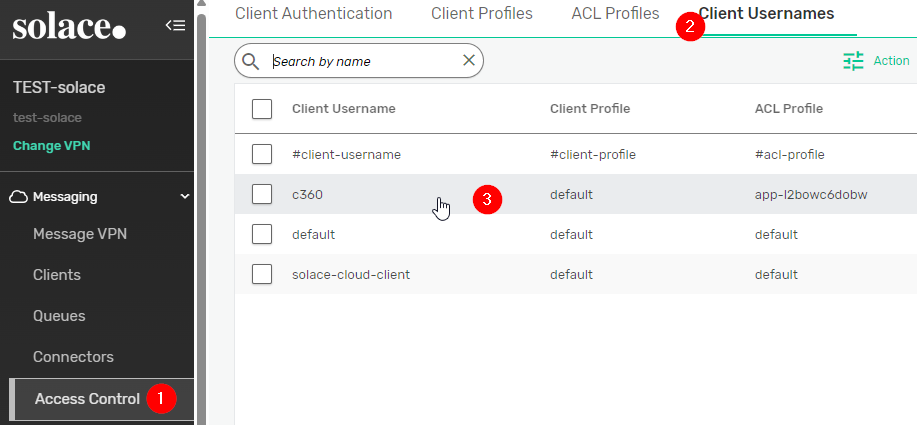The height and width of the screenshot is (425, 917).
Task: Click the Change VPN link
Action: [51, 146]
